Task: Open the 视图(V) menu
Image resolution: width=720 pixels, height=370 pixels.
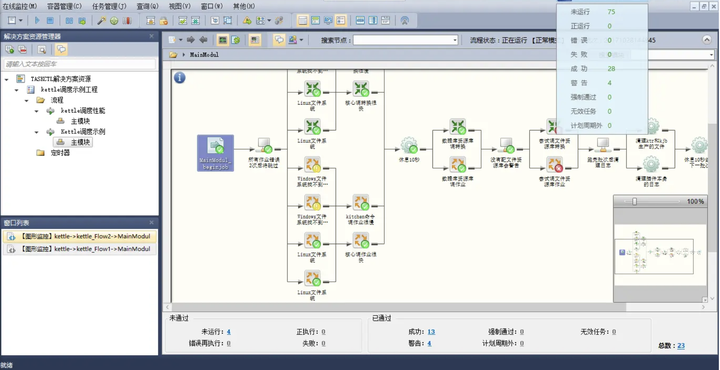Action: coord(180,6)
